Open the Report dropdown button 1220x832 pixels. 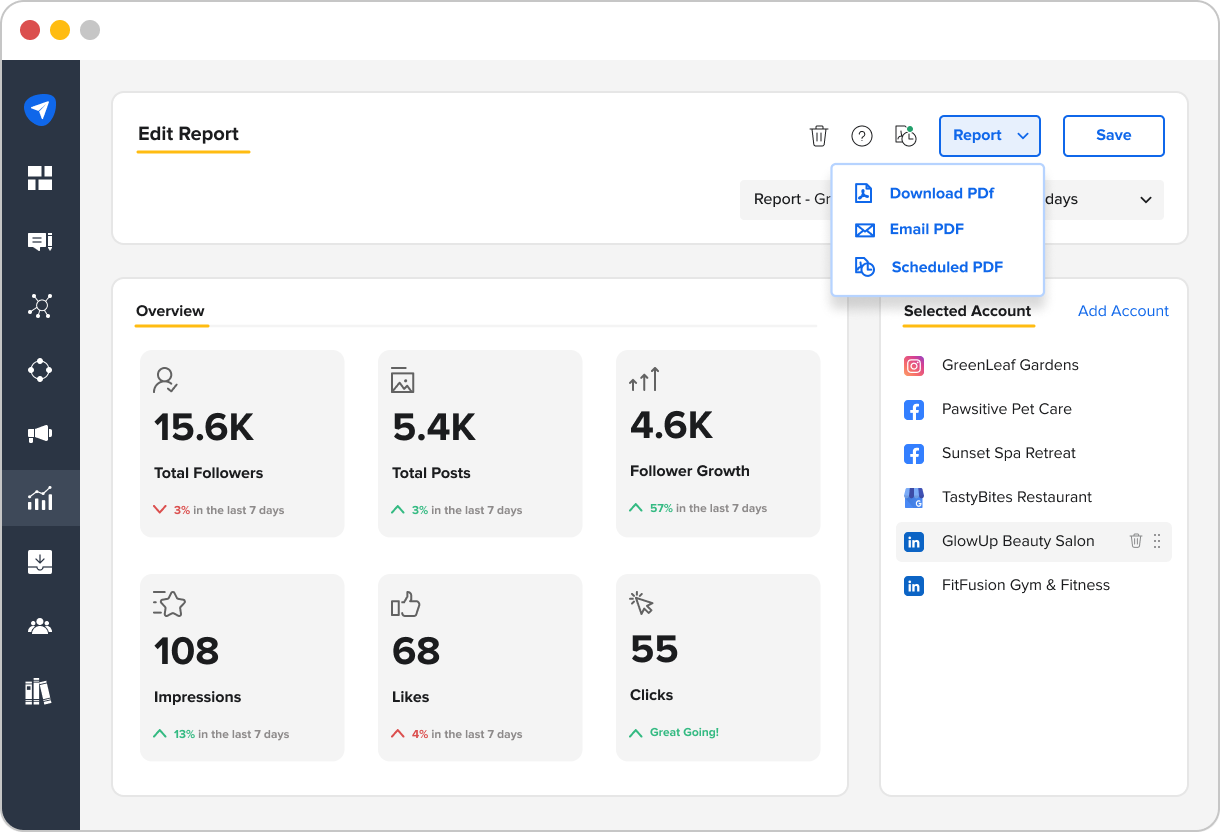pos(990,136)
